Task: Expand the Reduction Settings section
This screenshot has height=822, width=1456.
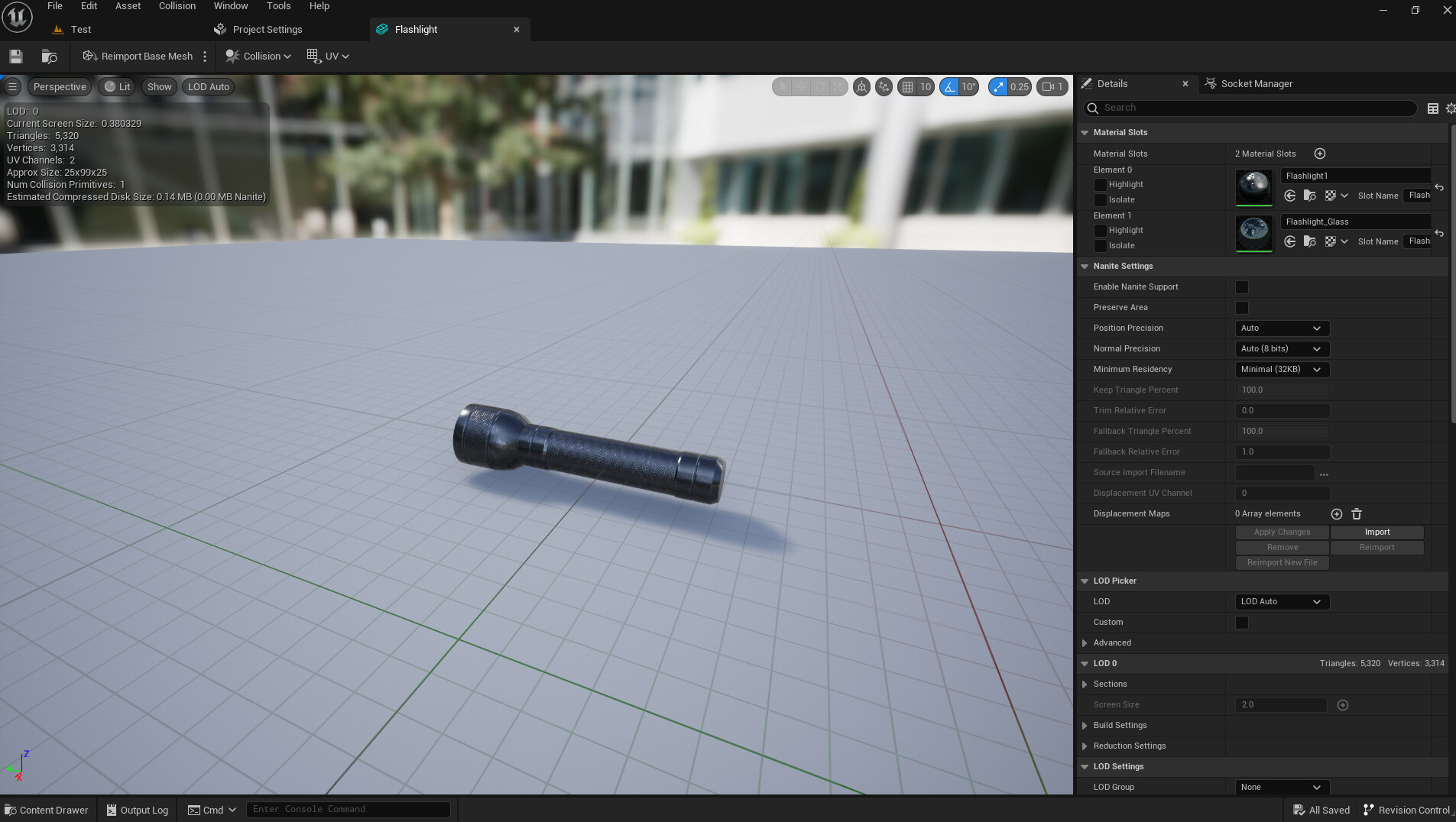Action: 1085,746
